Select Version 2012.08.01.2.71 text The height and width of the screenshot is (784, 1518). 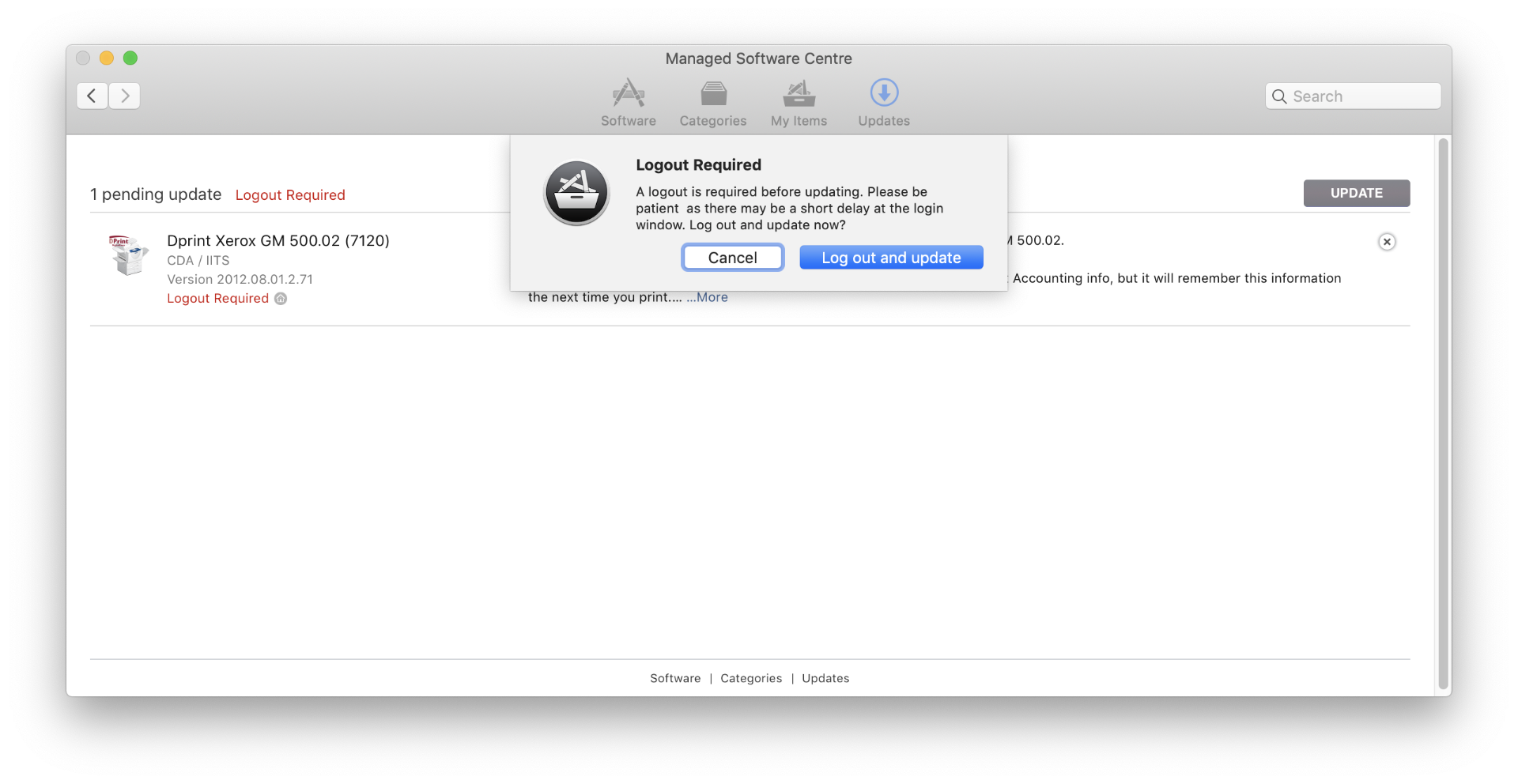[240, 280]
